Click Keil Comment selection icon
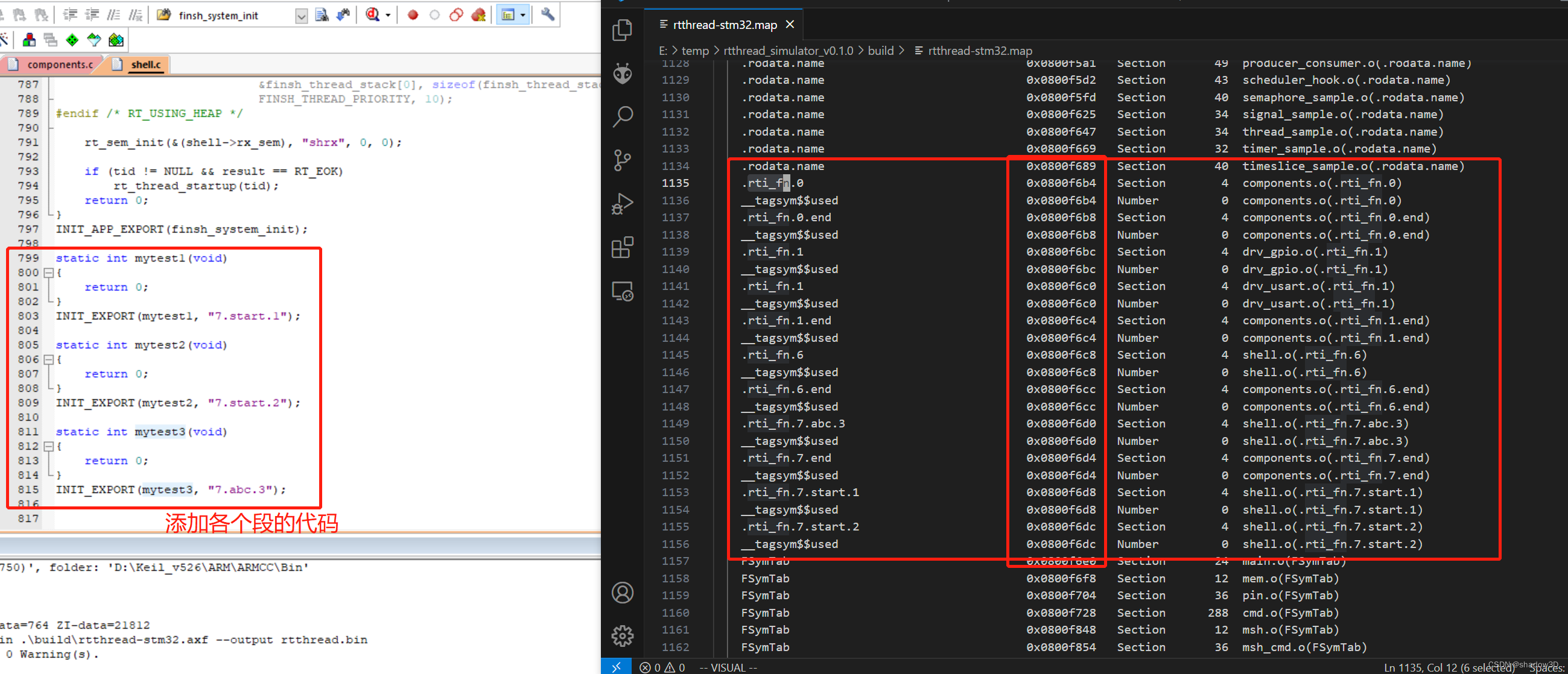Viewport: 1568px width, 674px height. point(114,14)
